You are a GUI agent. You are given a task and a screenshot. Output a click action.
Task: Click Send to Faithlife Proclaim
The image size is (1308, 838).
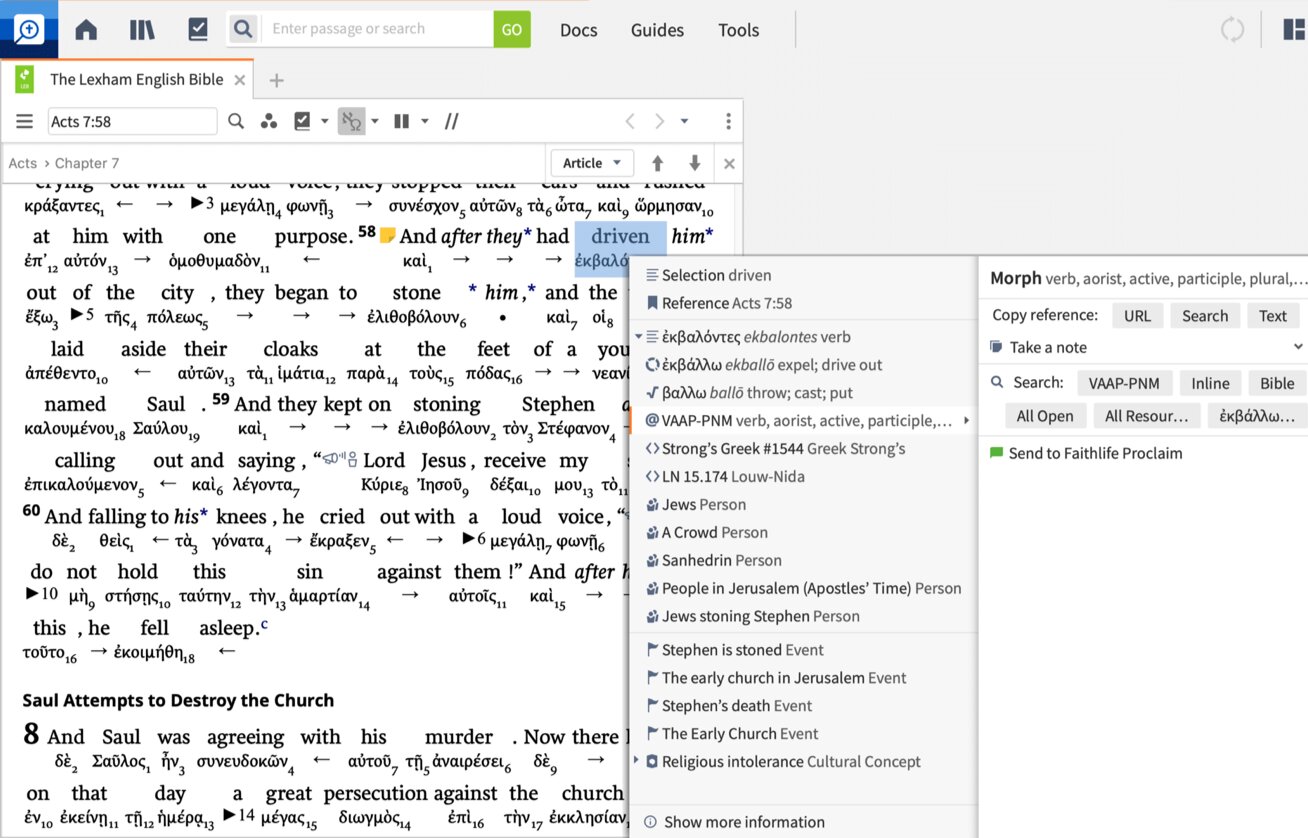point(1085,453)
